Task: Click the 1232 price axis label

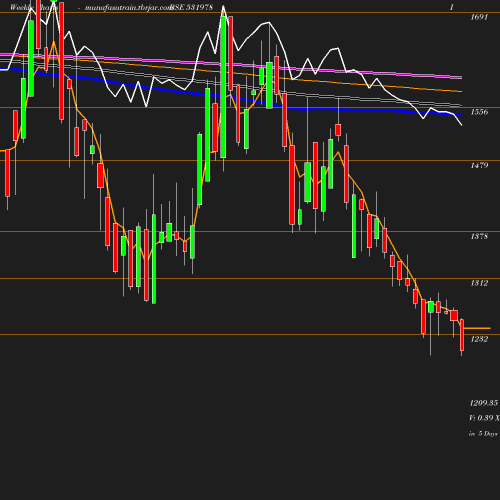Action: tap(479, 339)
